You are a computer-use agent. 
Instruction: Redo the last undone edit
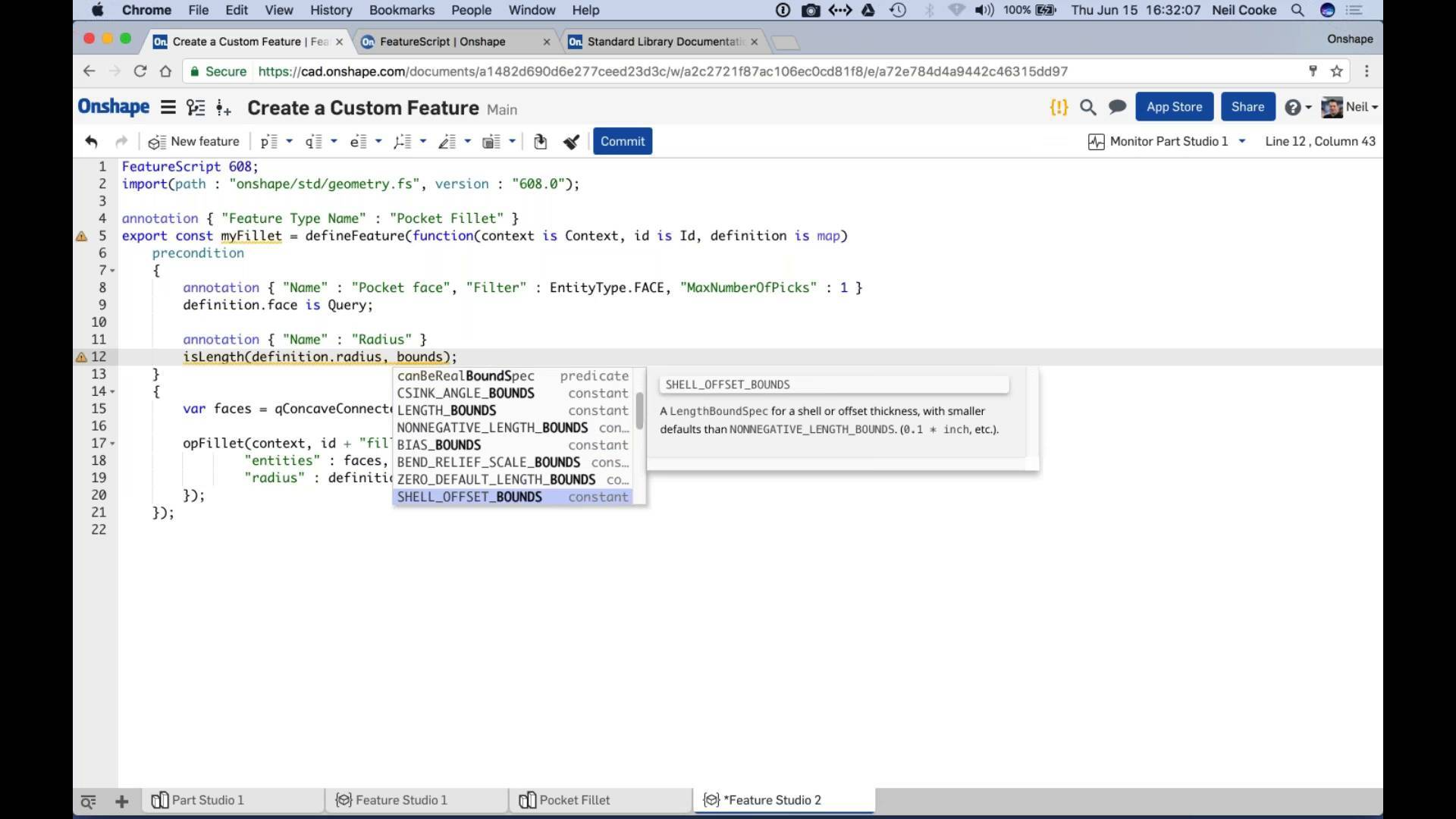click(x=121, y=141)
